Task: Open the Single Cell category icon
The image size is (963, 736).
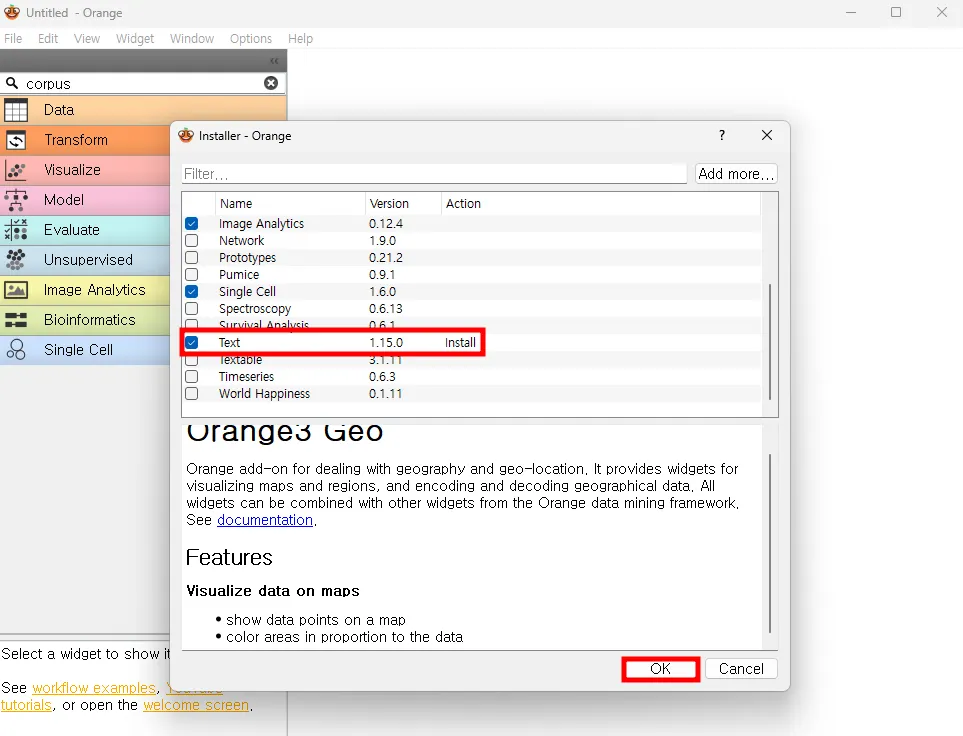Action: [16, 350]
